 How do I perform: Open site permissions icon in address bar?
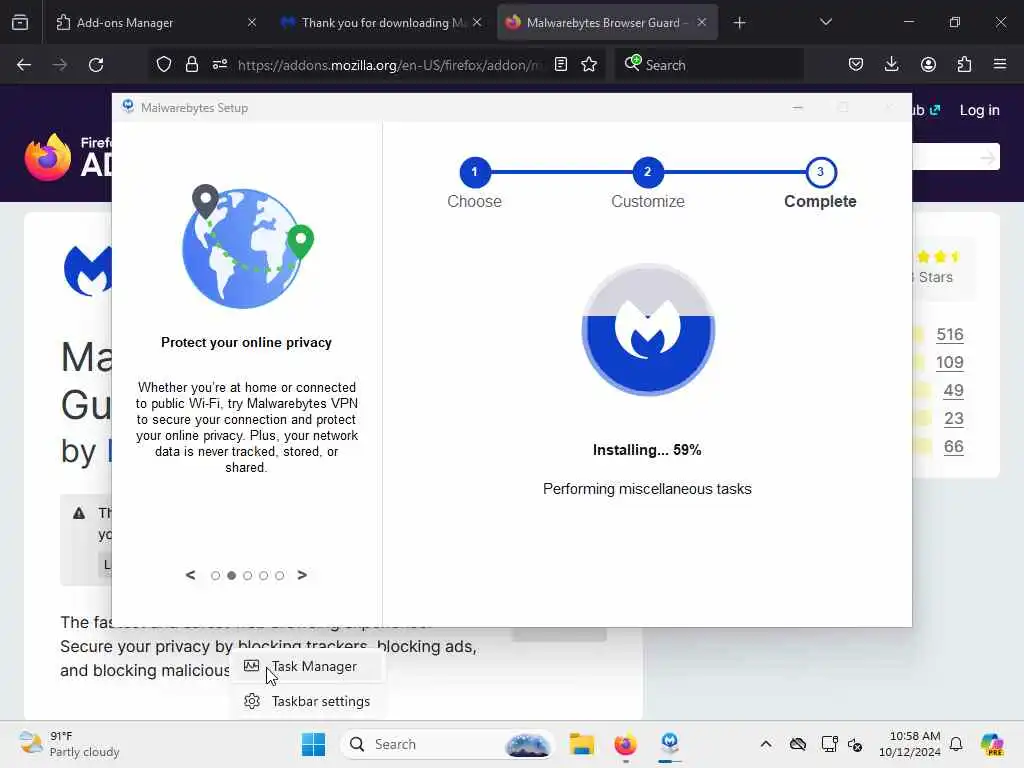point(219,65)
